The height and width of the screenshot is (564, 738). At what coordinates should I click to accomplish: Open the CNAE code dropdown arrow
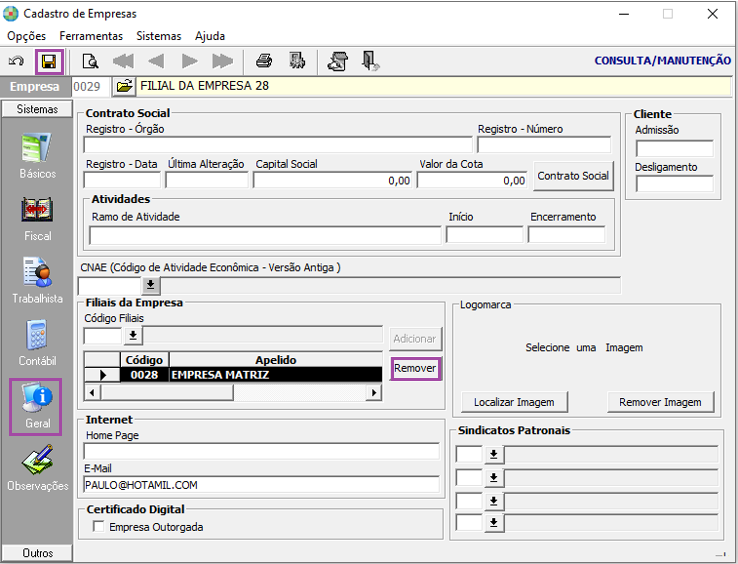[x=151, y=285]
